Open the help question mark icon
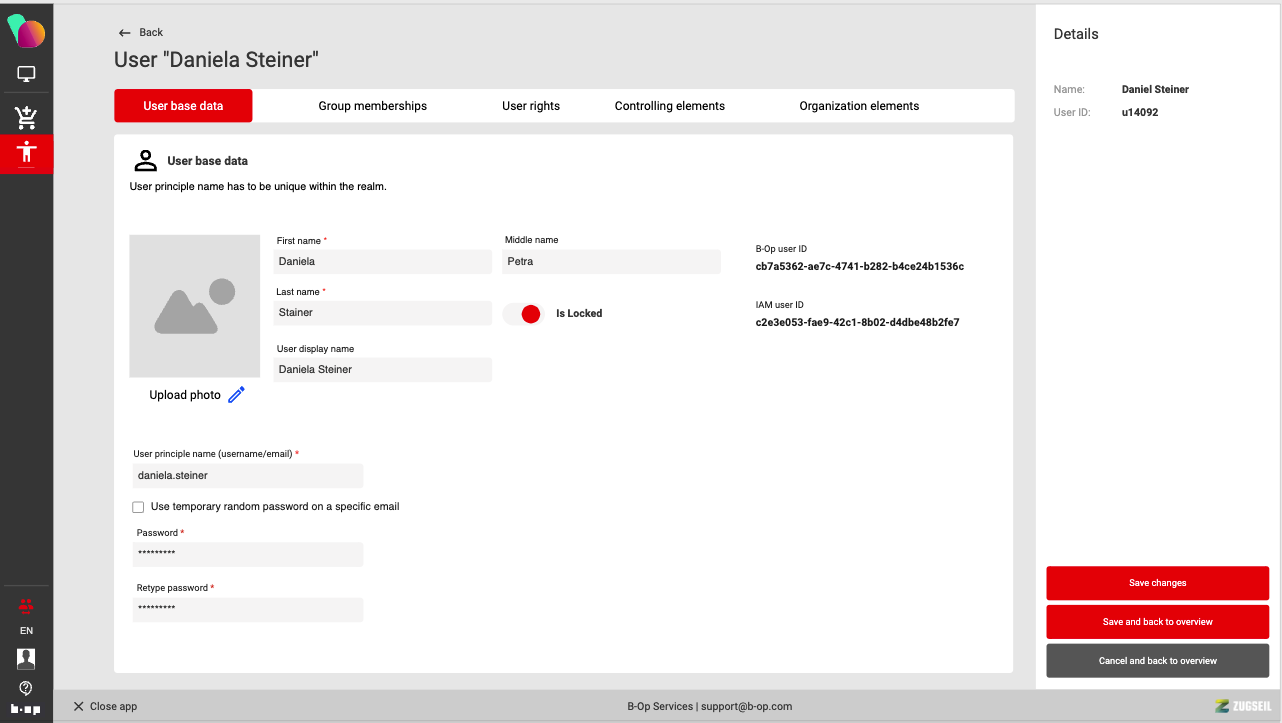 click(26, 688)
